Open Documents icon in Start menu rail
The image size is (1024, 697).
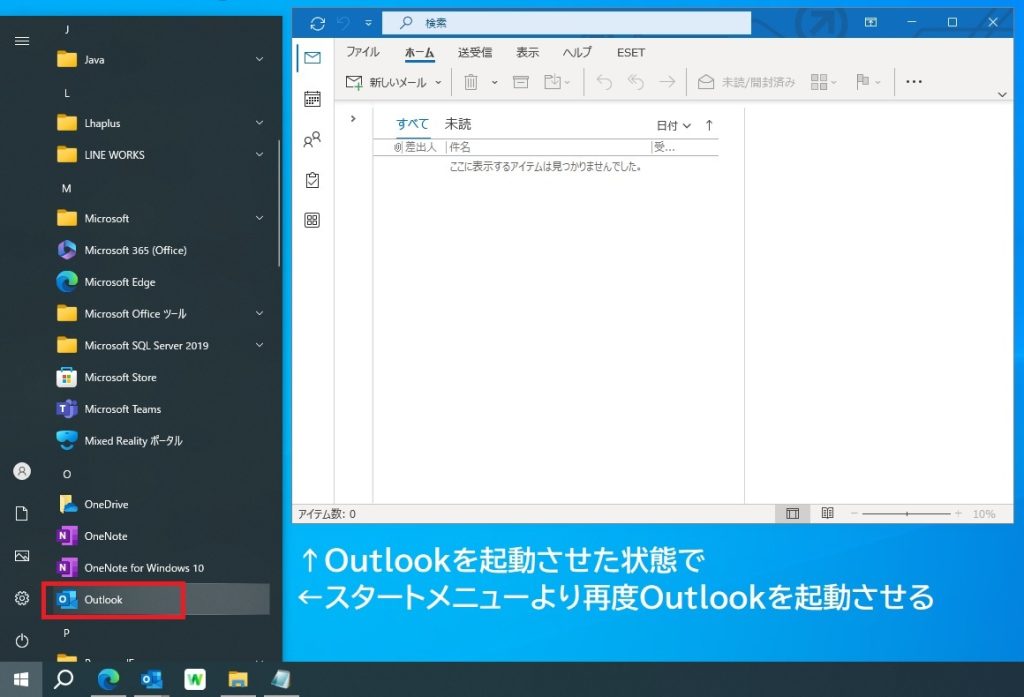[22, 513]
